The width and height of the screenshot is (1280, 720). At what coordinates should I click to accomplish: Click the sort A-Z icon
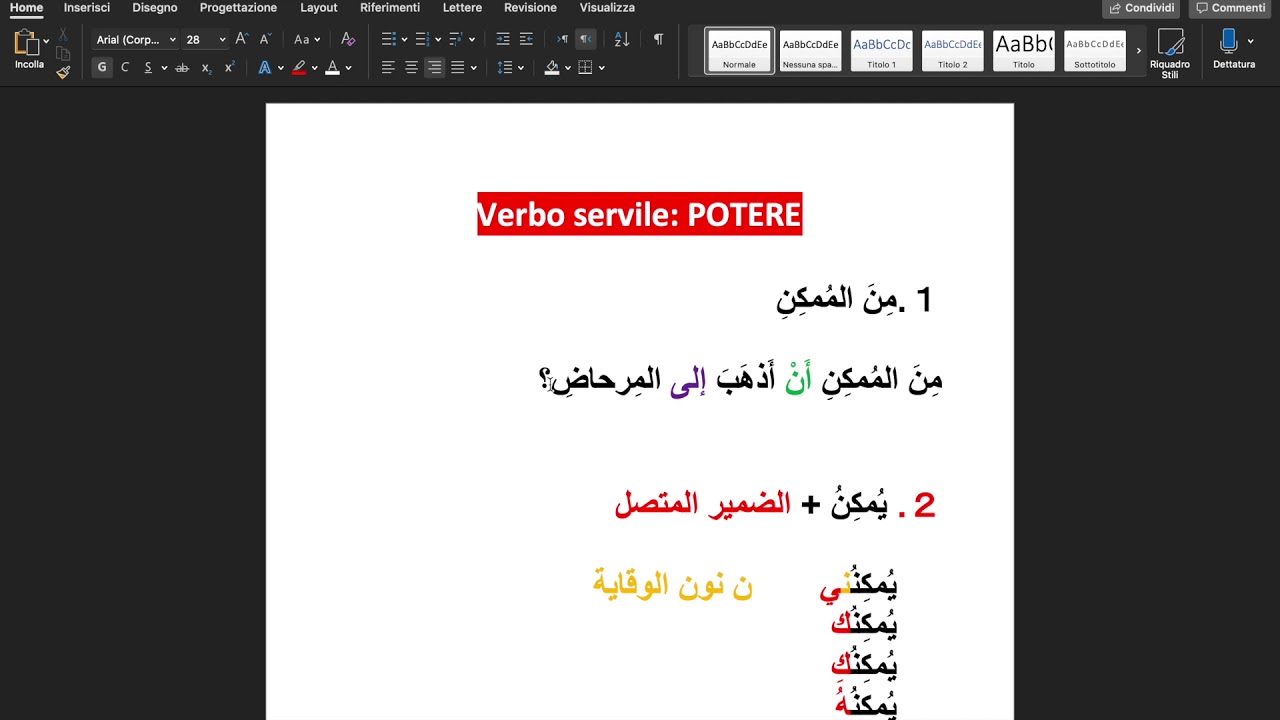pyautogui.click(x=622, y=39)
